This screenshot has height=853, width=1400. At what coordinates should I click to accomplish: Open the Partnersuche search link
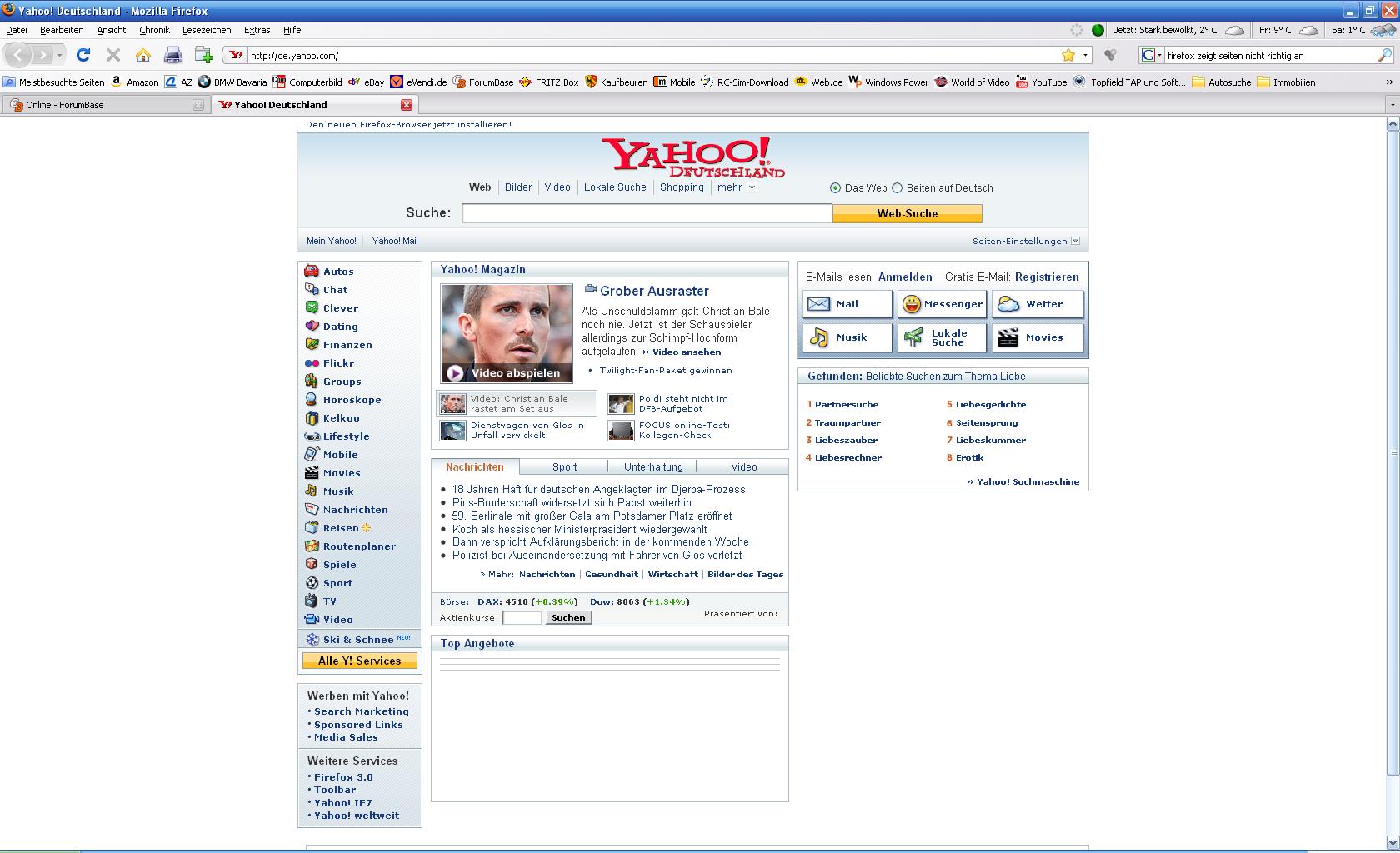[847, 404]
